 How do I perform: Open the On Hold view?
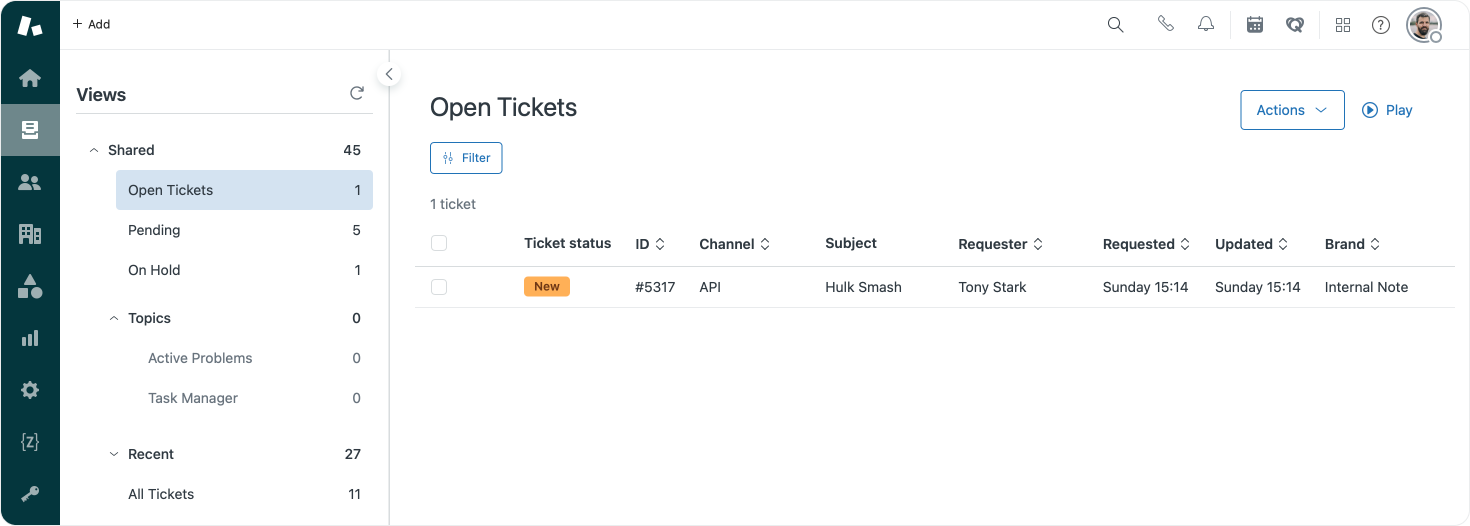(x=154, y=270)
